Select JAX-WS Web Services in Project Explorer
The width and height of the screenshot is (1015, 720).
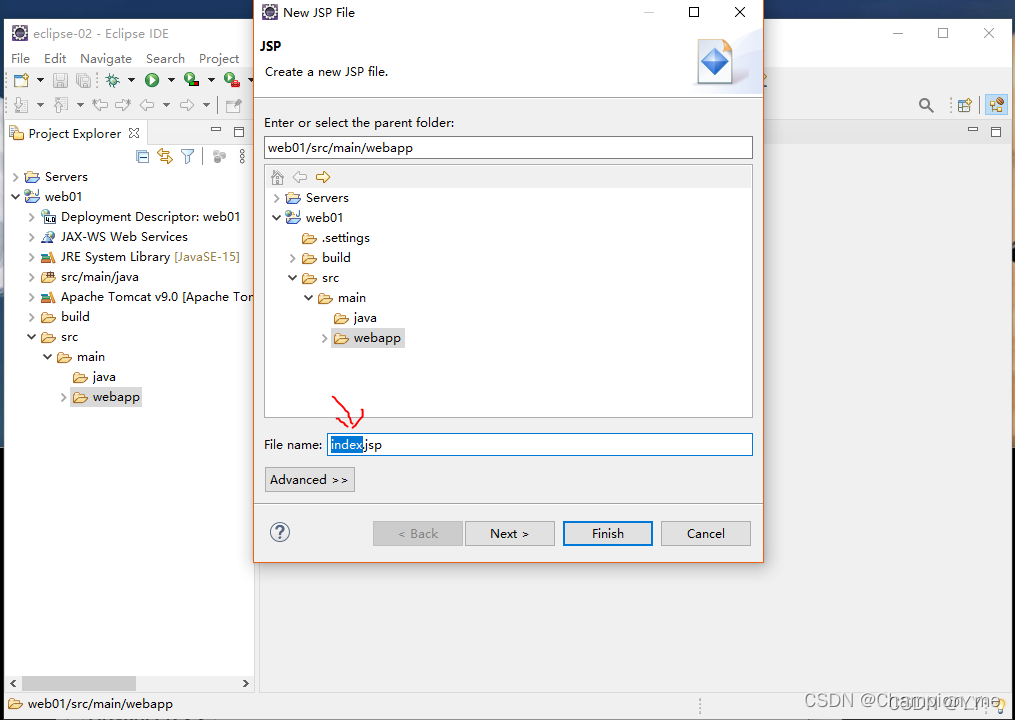(114, 237)
